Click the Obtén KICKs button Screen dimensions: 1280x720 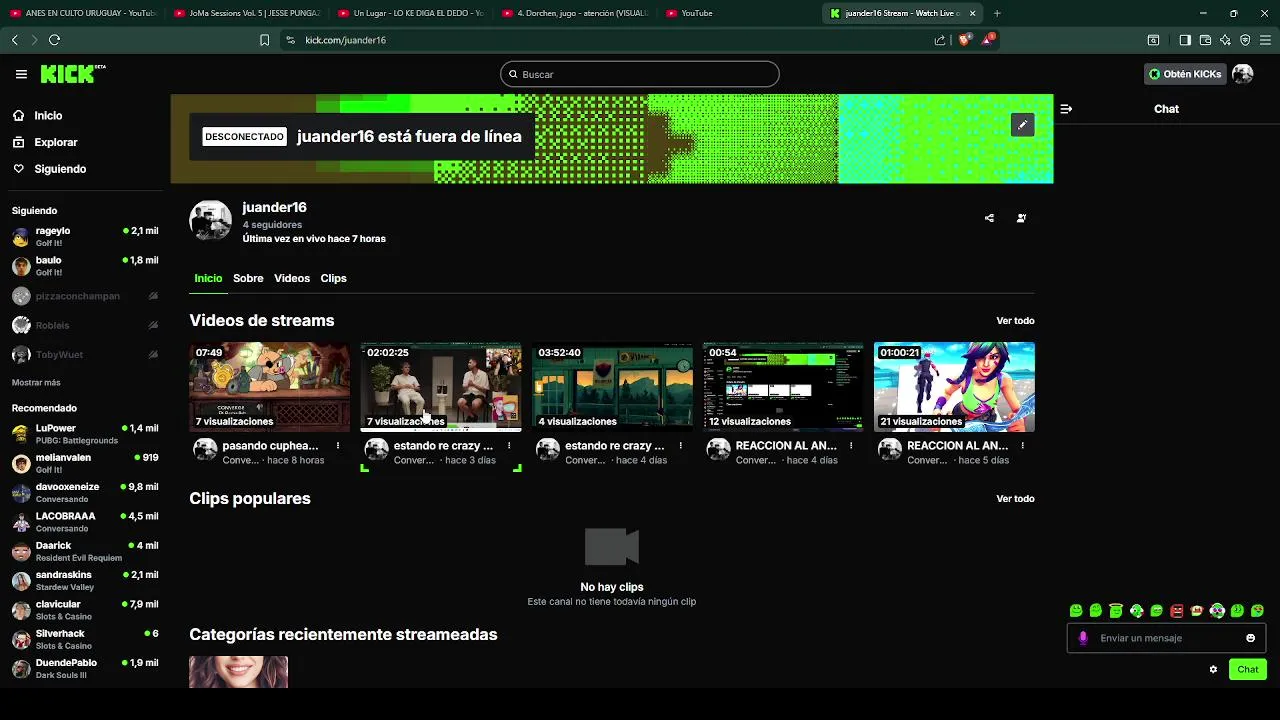tap(1185, 74)
